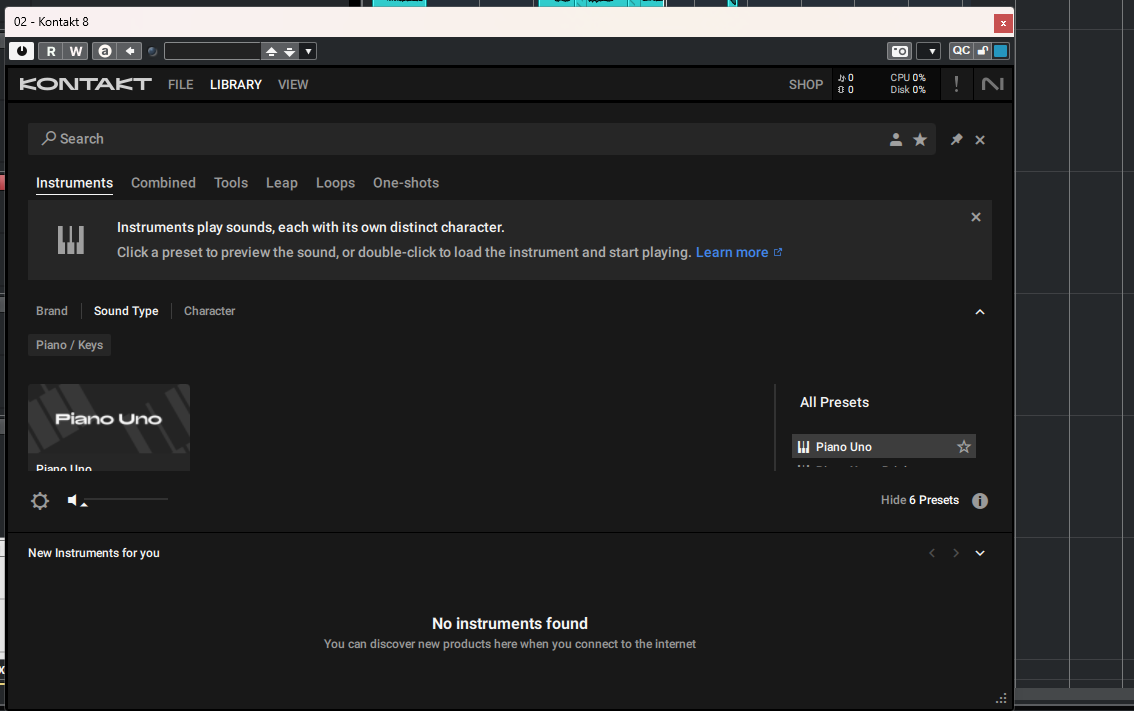Select the Sound Type filter
The width and height of the screenshot is (1134, 711).
[x=126, y=311]
